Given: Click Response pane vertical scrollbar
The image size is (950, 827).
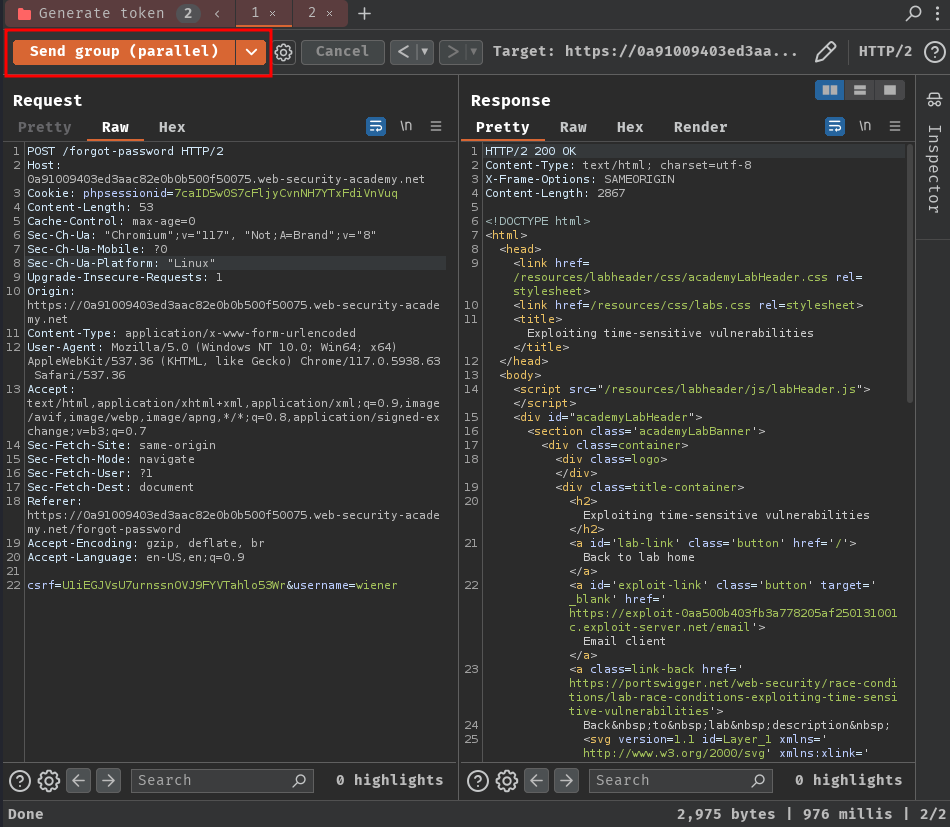Looking at the screenshot, I should tap(910, 273).
